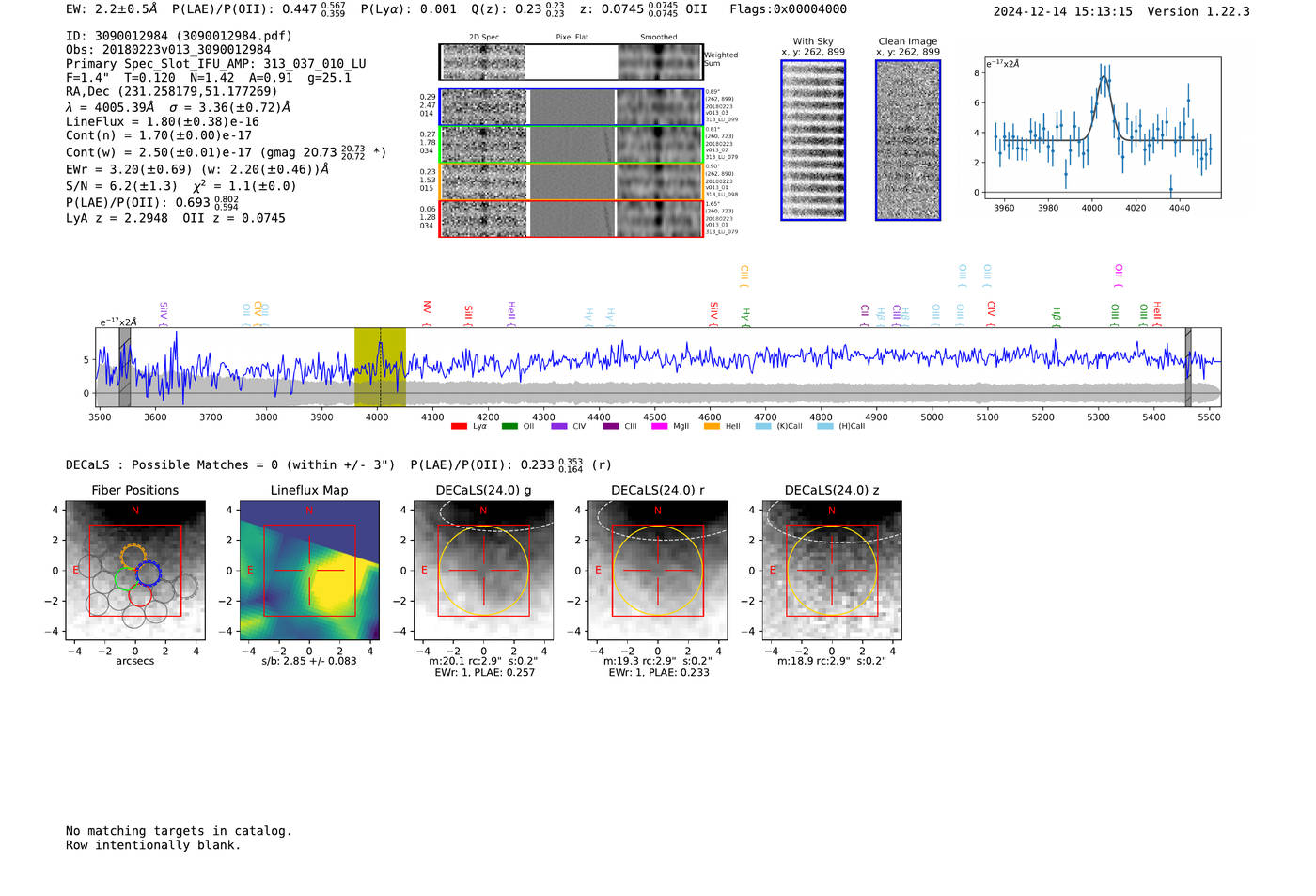The width and height of the screenshot is (1316, 896).
Task: Click the 'Smoothed' column header
Action: click(659, 38)
